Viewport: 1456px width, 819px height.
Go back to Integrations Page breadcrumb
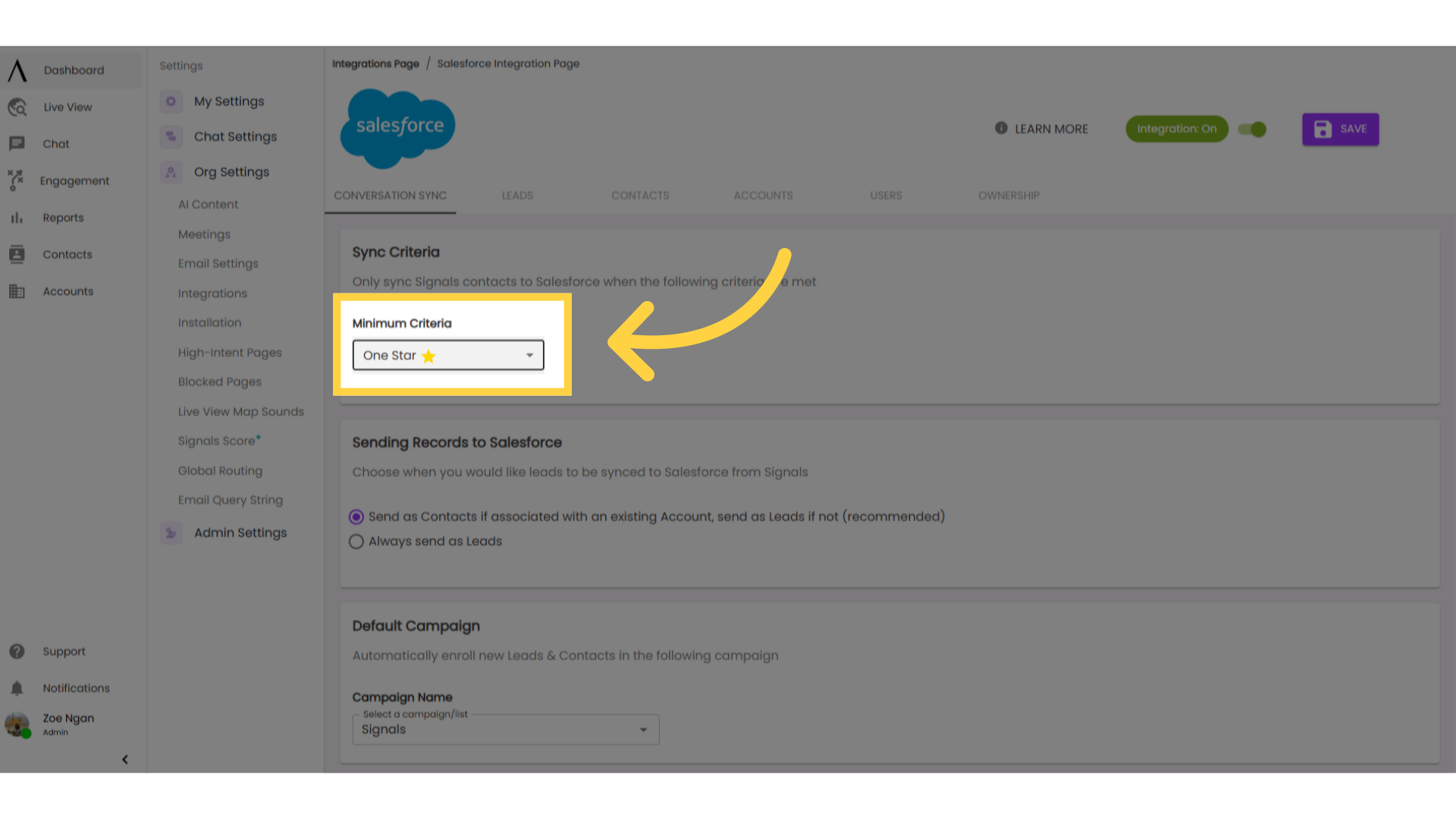click(x=375, y=64)
